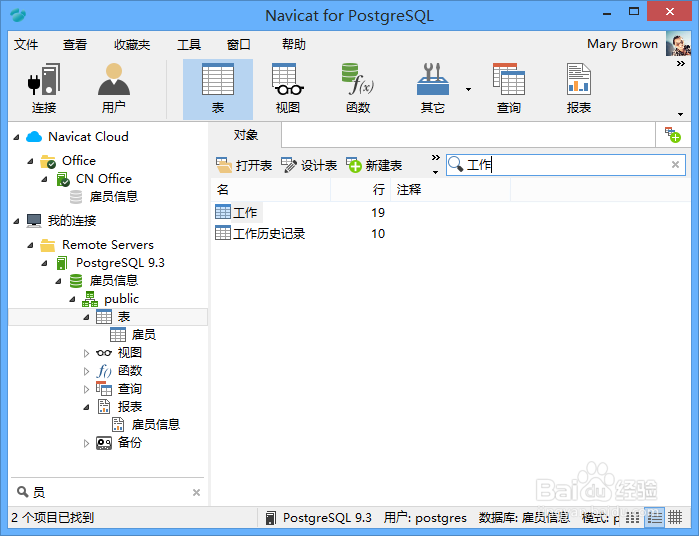Select the 报表 (Report) toolbar icon
The height and width of the screenshot is (536, 699).
[579, 89]
